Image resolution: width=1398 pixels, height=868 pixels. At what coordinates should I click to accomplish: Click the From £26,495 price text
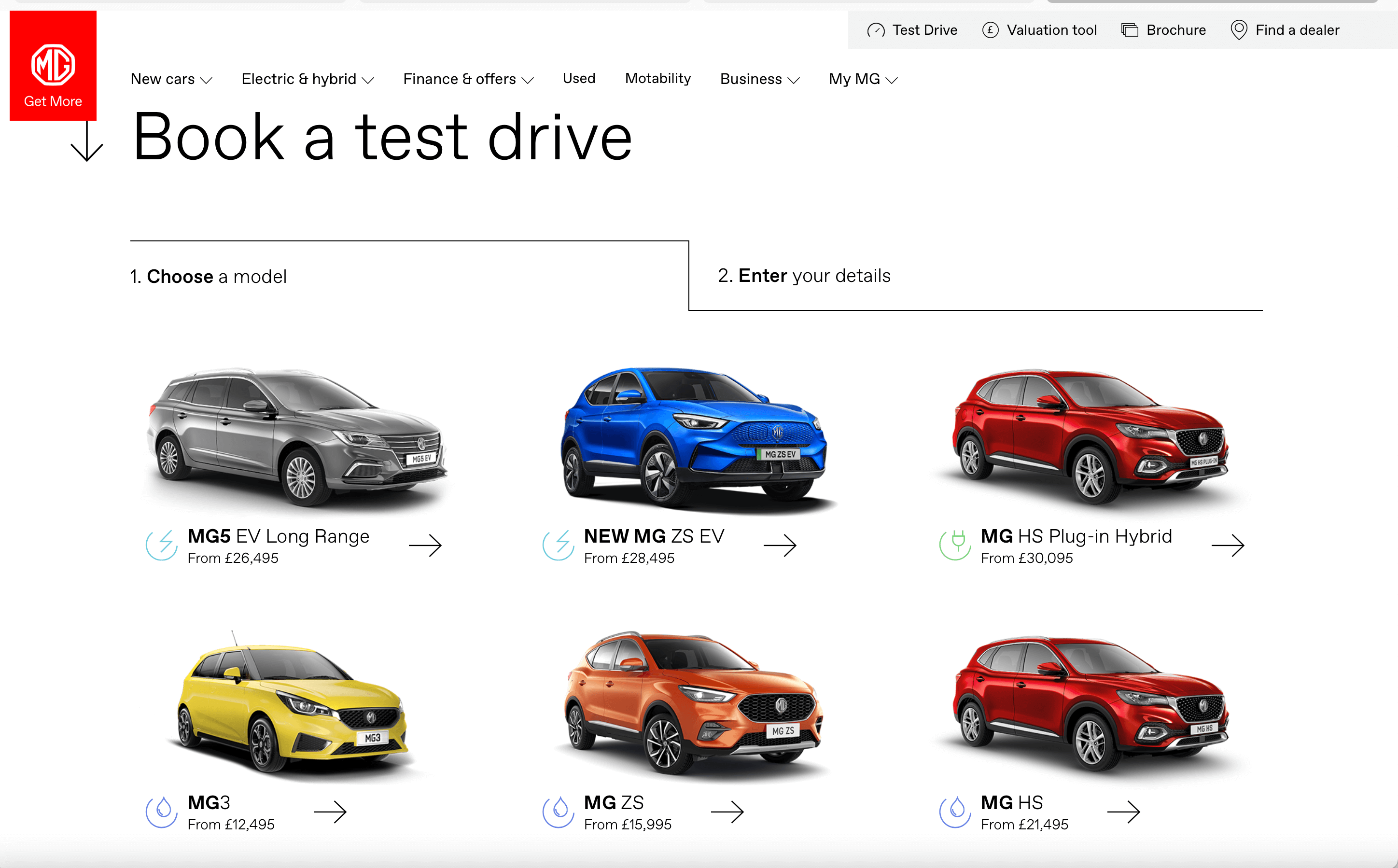[x=233, y=558]
